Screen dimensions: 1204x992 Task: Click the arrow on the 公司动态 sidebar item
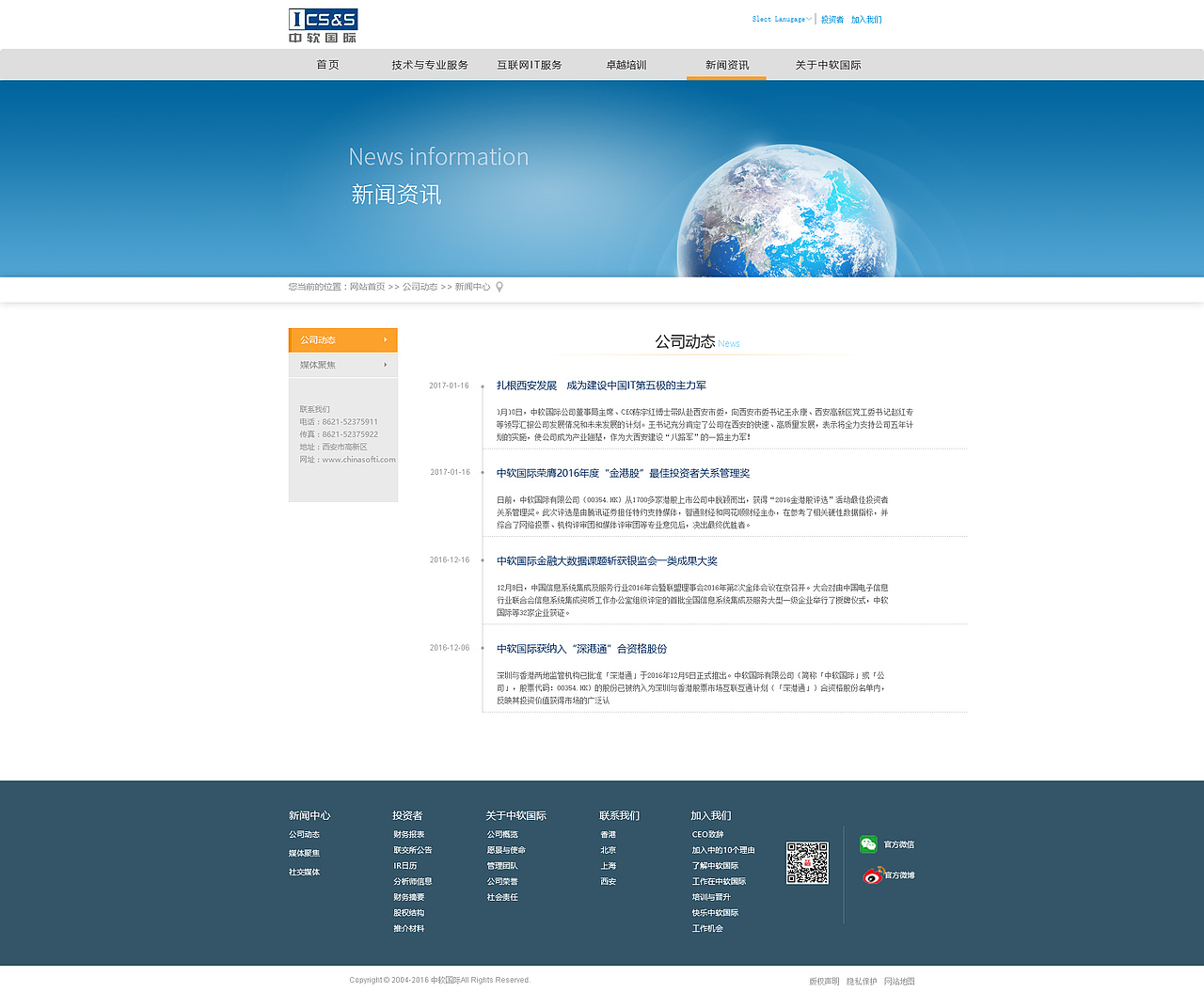384,339
